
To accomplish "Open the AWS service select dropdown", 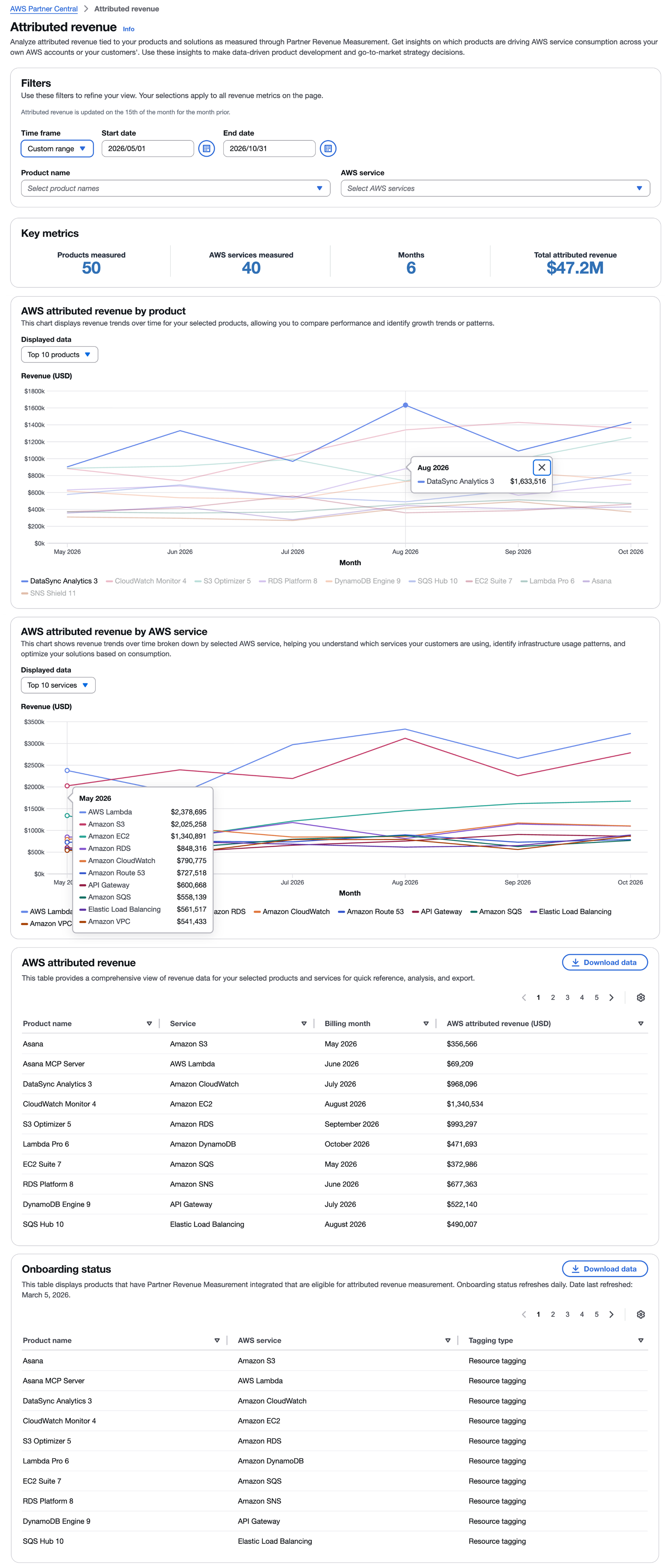I will pyautogui.click(x=495, y=188).
